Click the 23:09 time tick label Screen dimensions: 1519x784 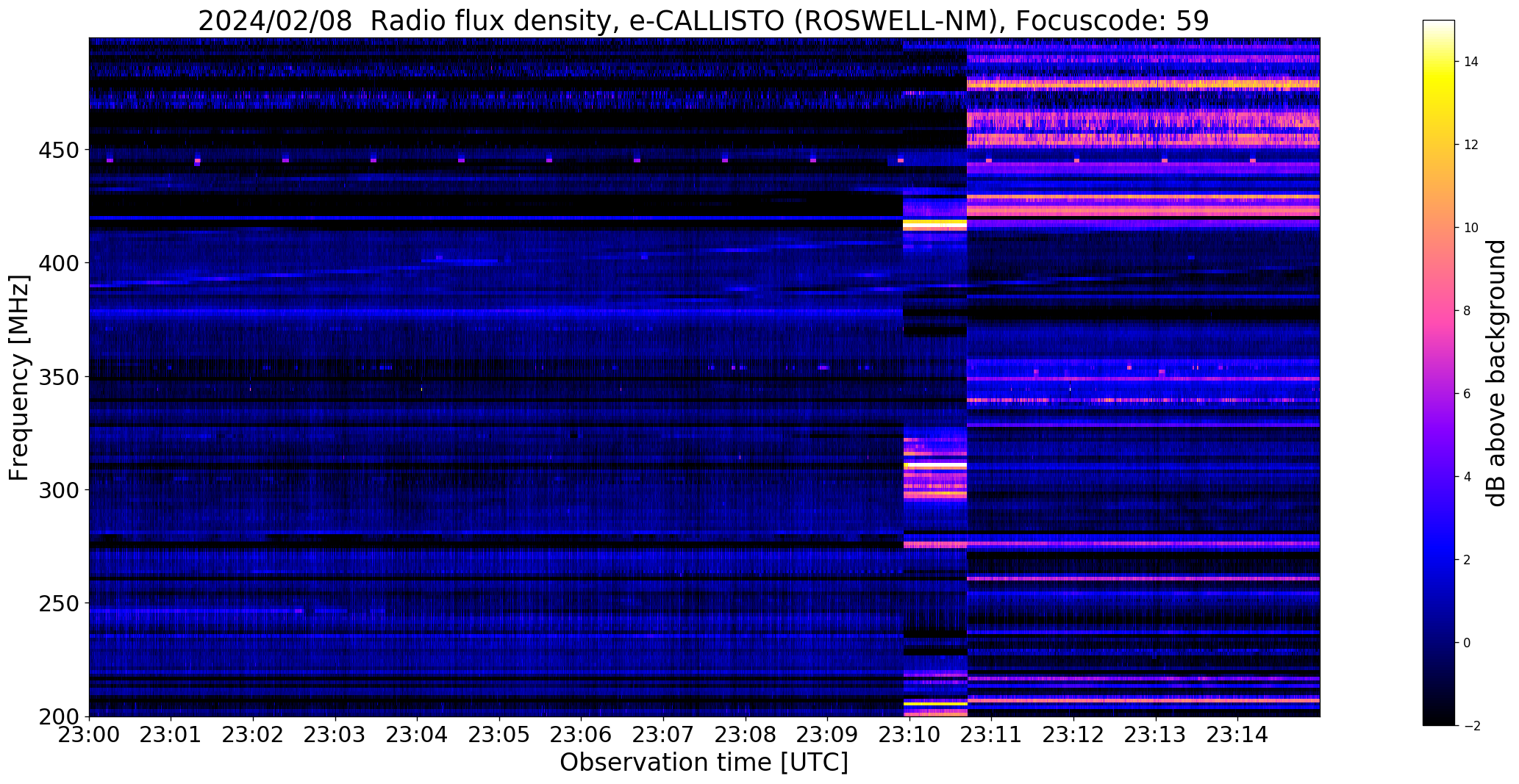coord(828,735)
